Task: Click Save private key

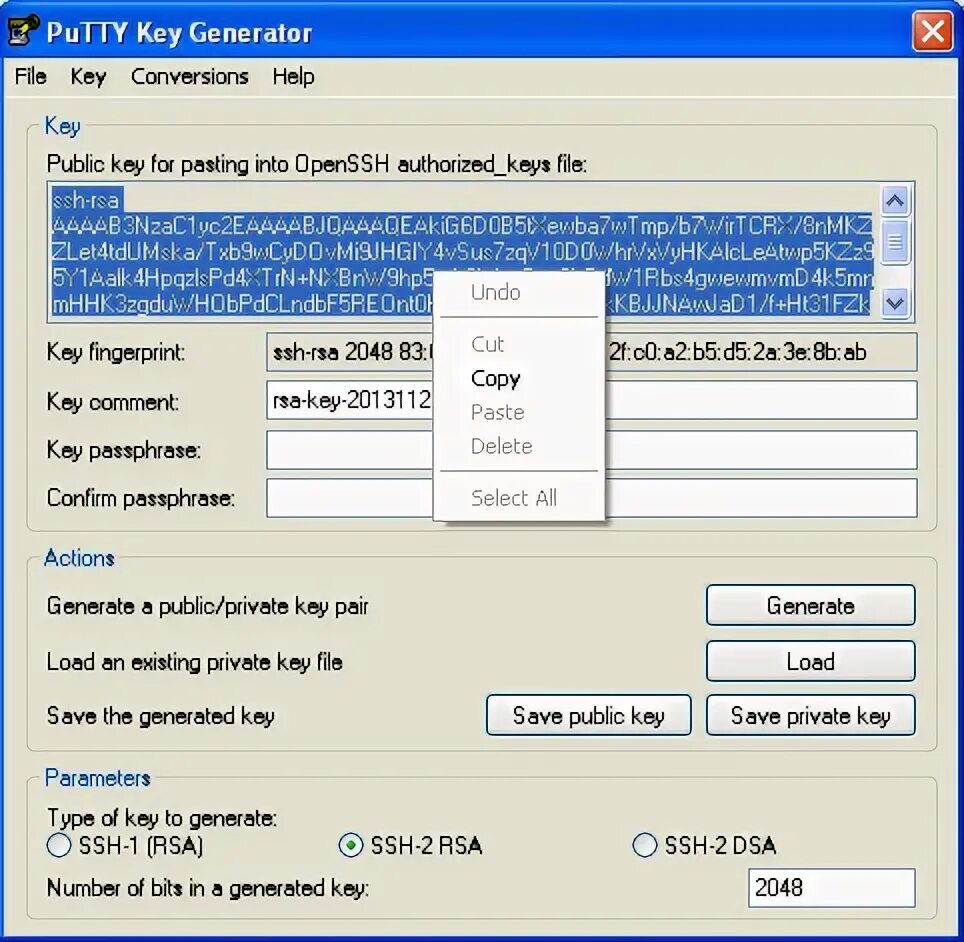Action: [x=810, y=715]
